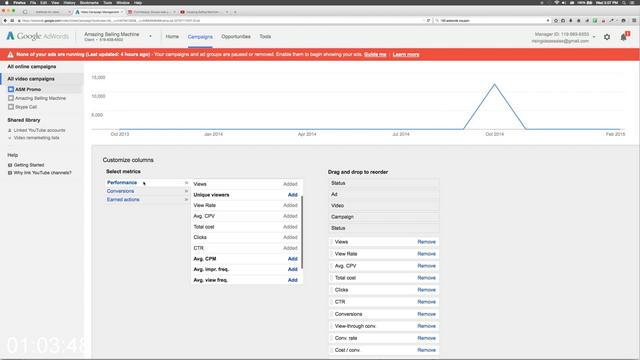The height and width of the screenshot is (360, 640).
Task: Open the File menu
Action: coord(33,2)
